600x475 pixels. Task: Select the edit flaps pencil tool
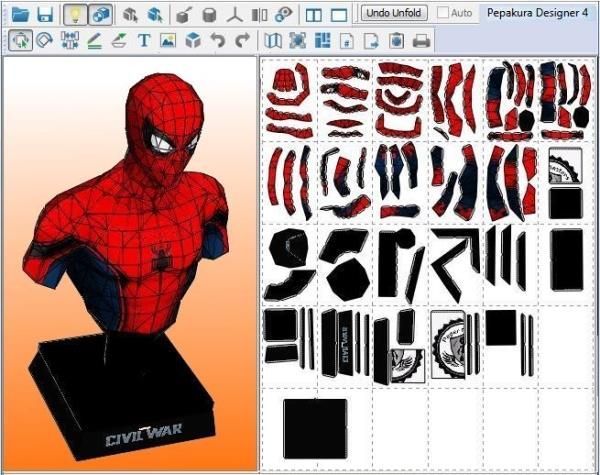[94, 40]
